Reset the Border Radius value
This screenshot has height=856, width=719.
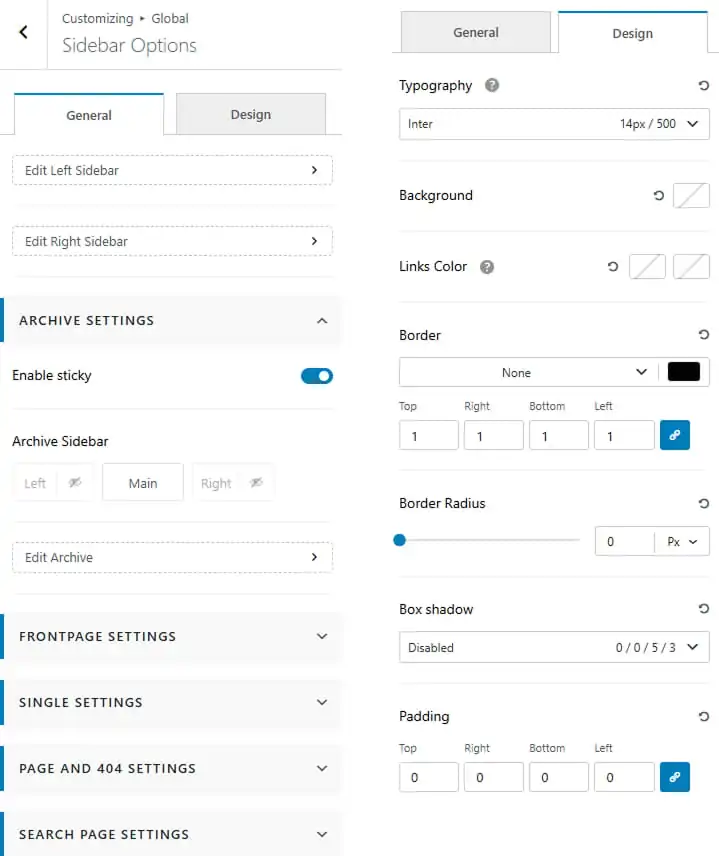point(703,503)
